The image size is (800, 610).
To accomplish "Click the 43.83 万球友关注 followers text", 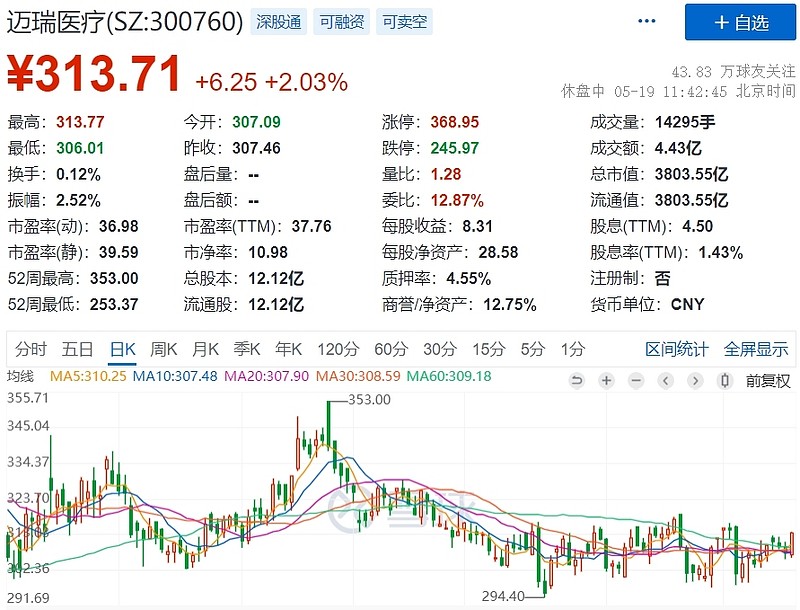I will pyautogui.click(x=733, y=71).
